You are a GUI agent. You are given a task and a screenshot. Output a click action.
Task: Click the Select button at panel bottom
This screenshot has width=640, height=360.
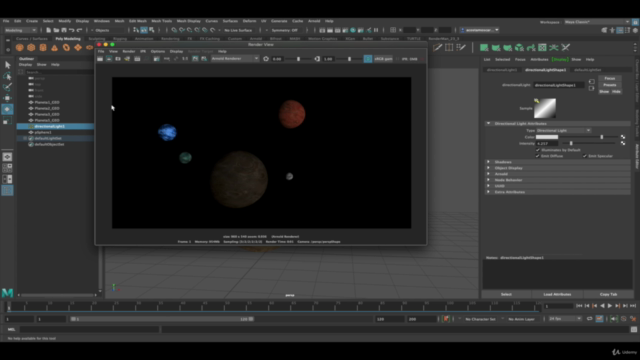(506, 294)
